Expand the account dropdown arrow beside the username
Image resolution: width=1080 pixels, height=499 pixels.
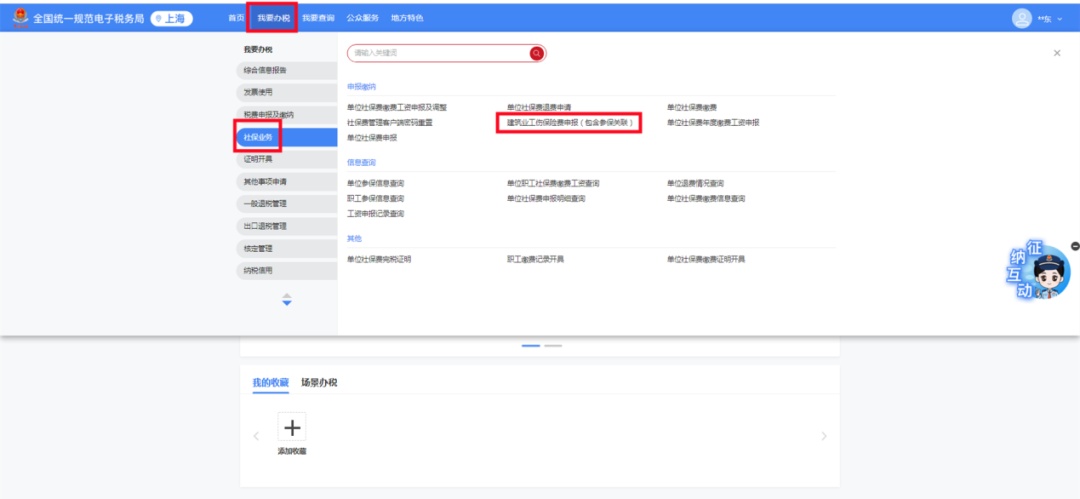click(x=1061, y=19)
